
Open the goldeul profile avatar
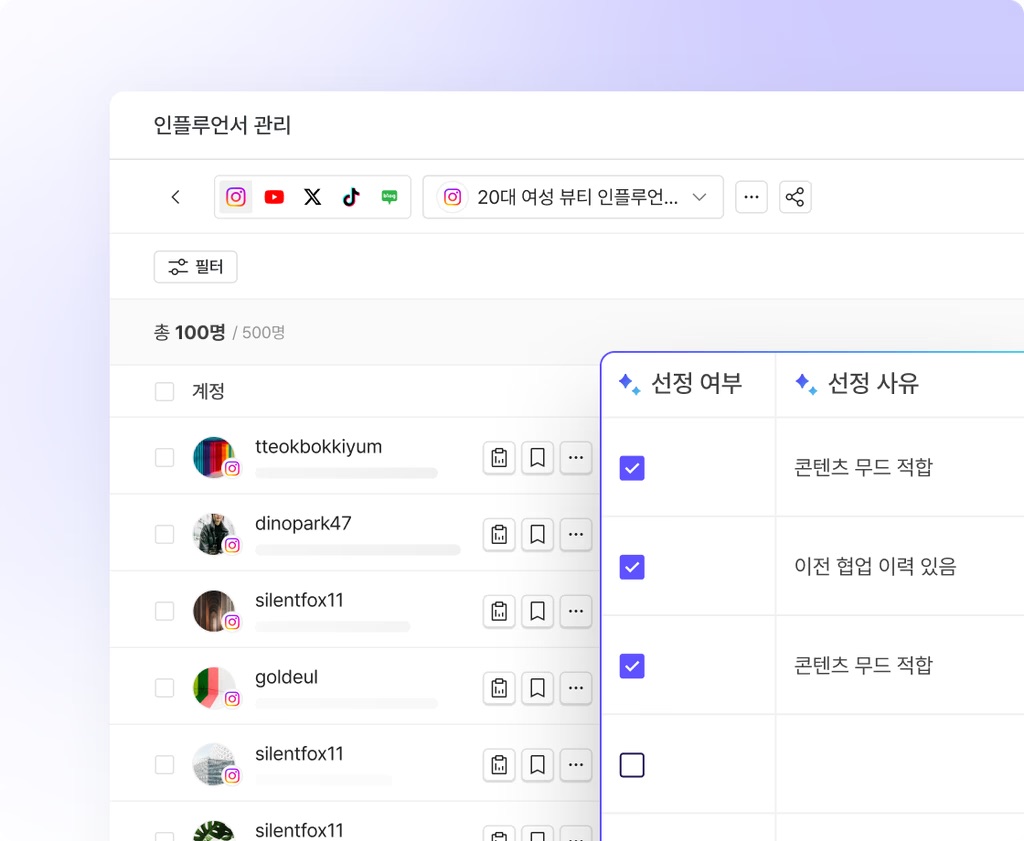(x=214, y=688)
